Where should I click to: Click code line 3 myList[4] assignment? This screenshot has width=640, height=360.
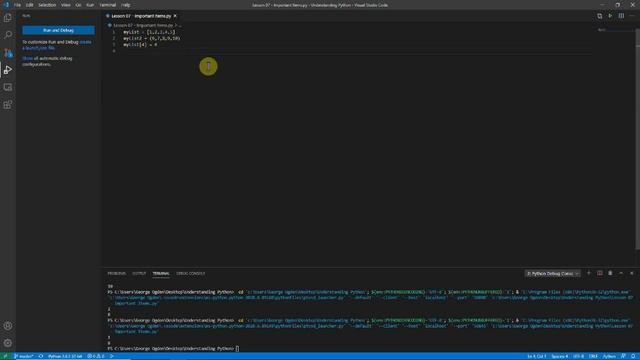[x=140, y=44]
